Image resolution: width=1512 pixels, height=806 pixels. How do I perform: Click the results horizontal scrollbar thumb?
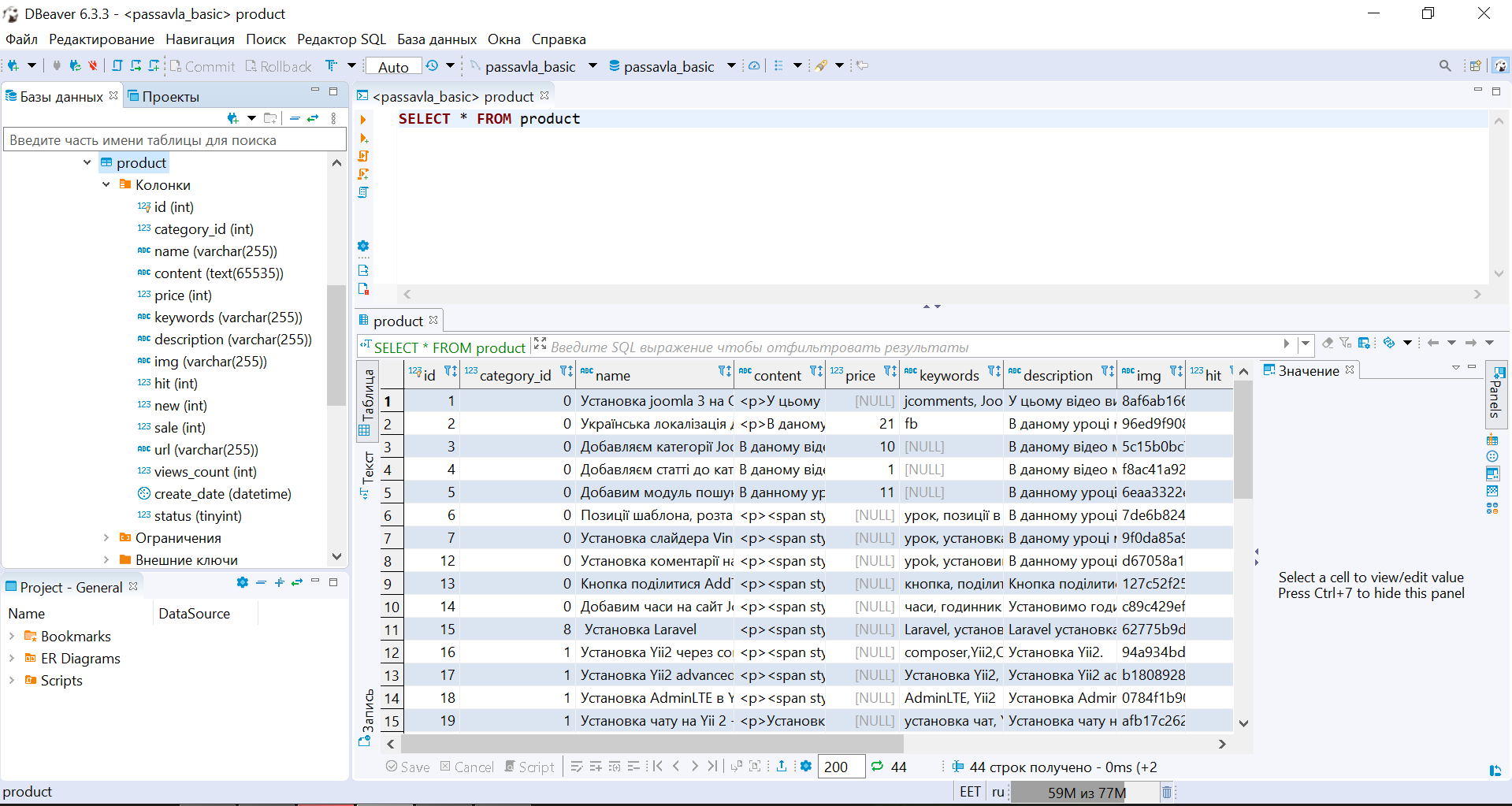coord(652,743)
